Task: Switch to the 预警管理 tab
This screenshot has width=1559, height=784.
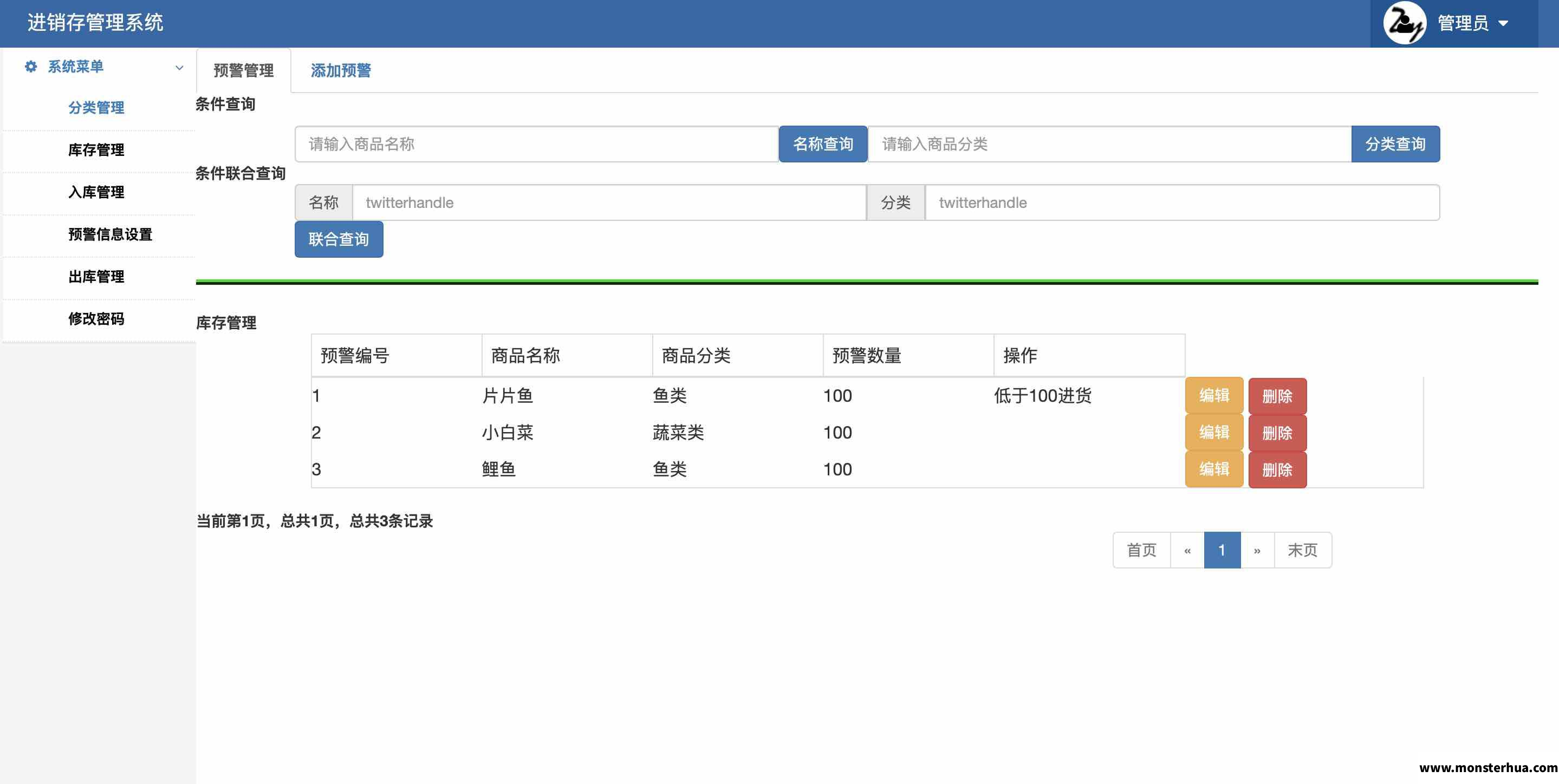Action: pos(243,71)
